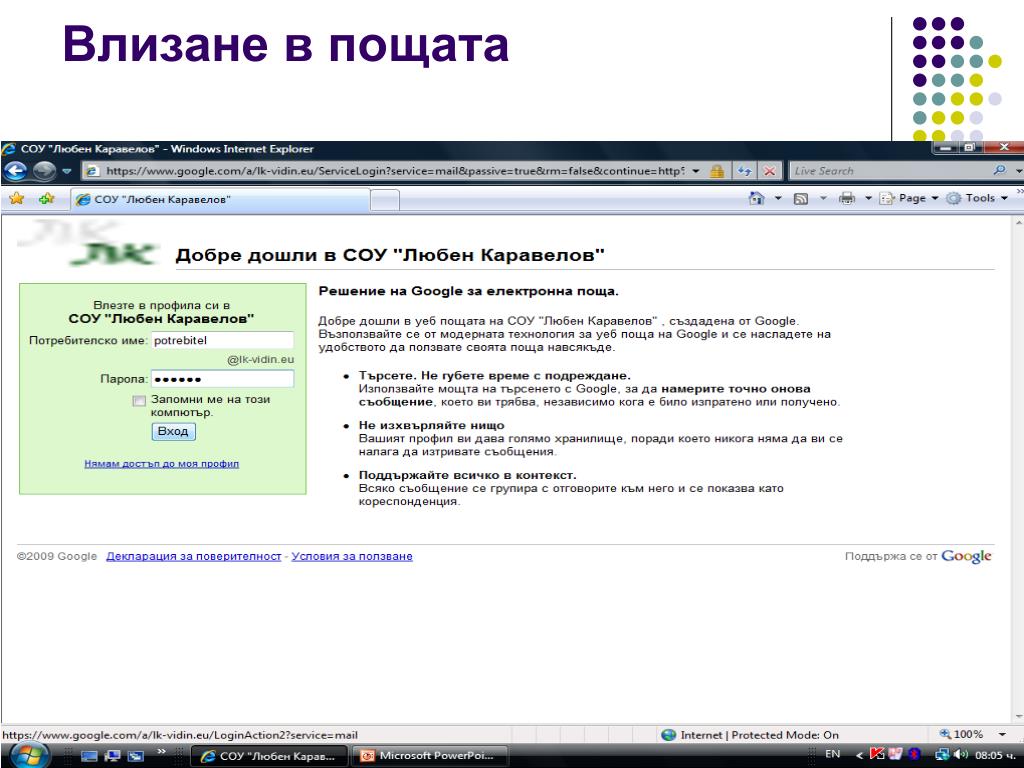
Task: Click the red Stop loading icon
Action: (770, 171)
